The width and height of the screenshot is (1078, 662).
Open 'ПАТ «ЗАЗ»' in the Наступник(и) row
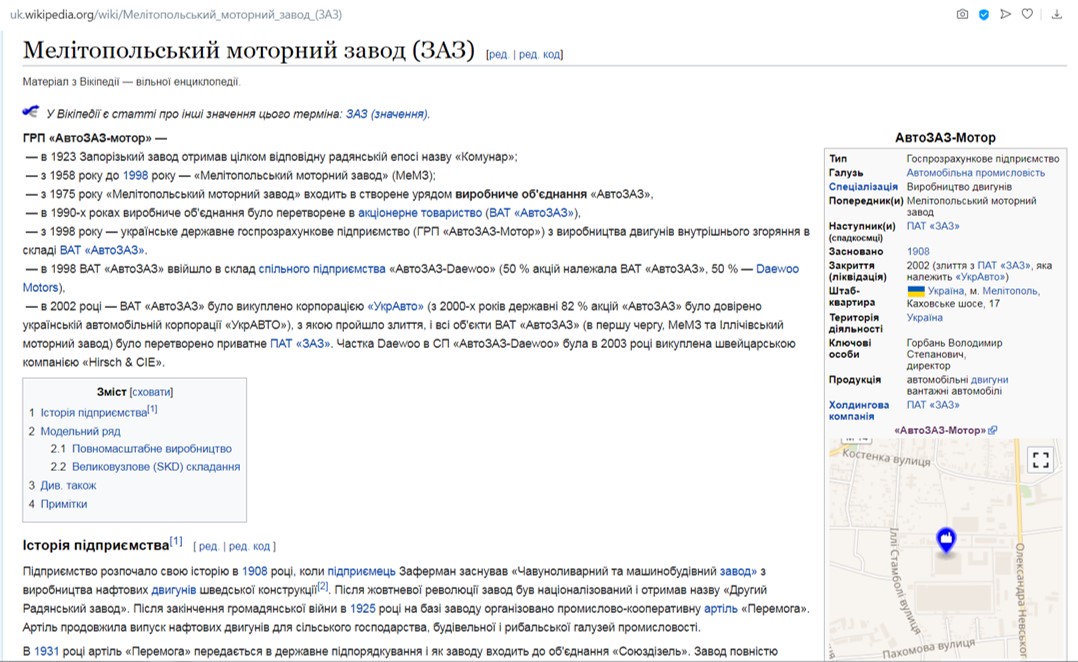tap(933, 226)
